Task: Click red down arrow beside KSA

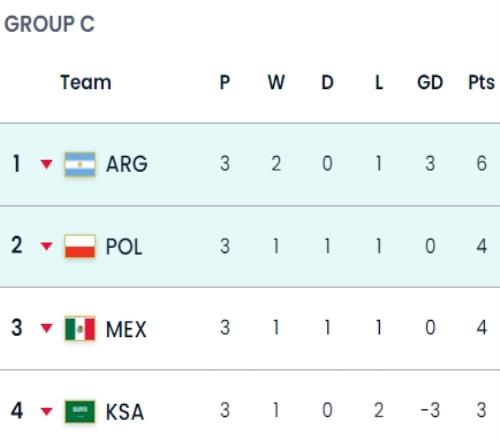Action: pyautogui.click(x=46, y=411)
